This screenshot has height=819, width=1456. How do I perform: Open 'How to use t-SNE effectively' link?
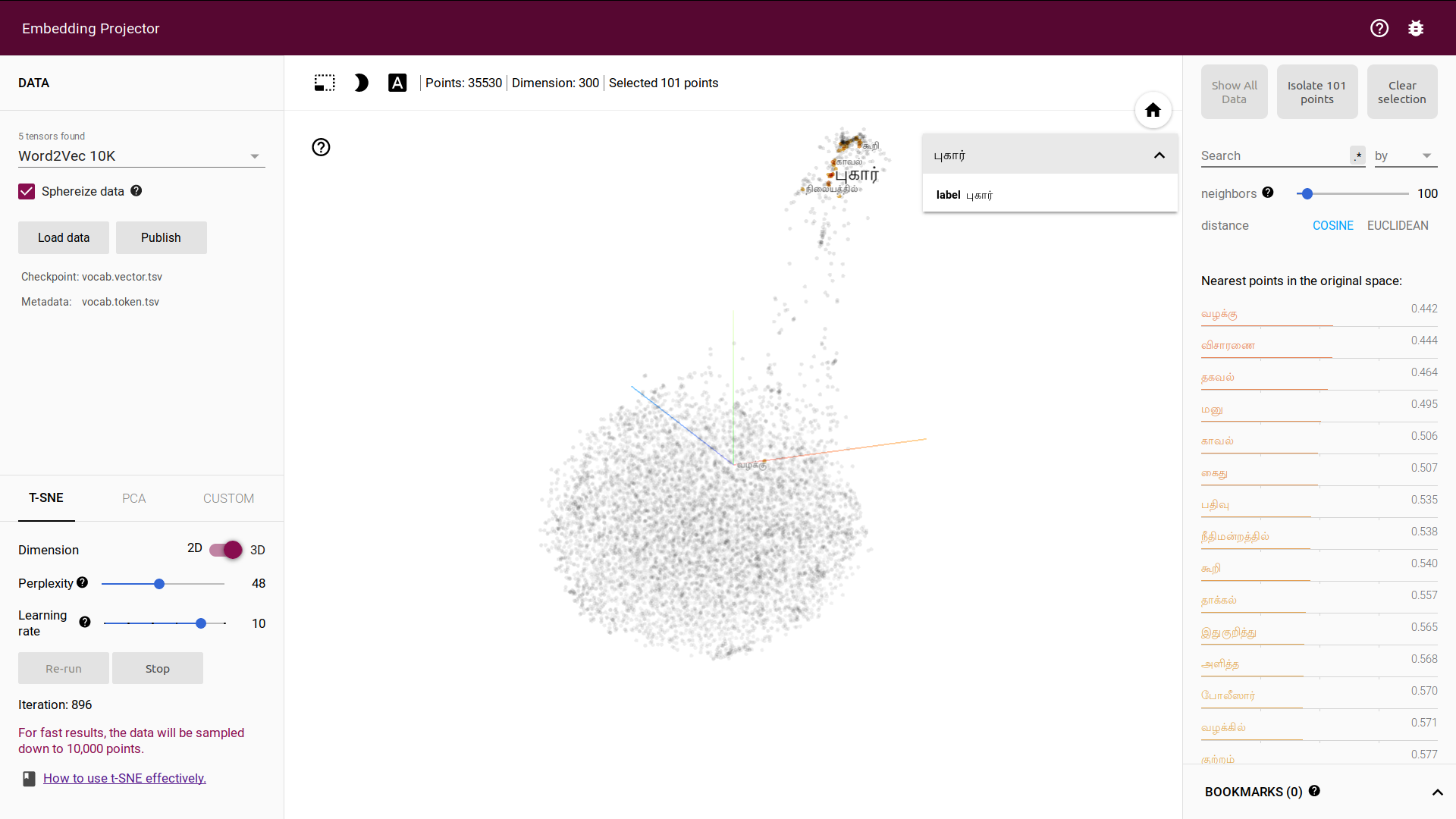coord(124,778)
